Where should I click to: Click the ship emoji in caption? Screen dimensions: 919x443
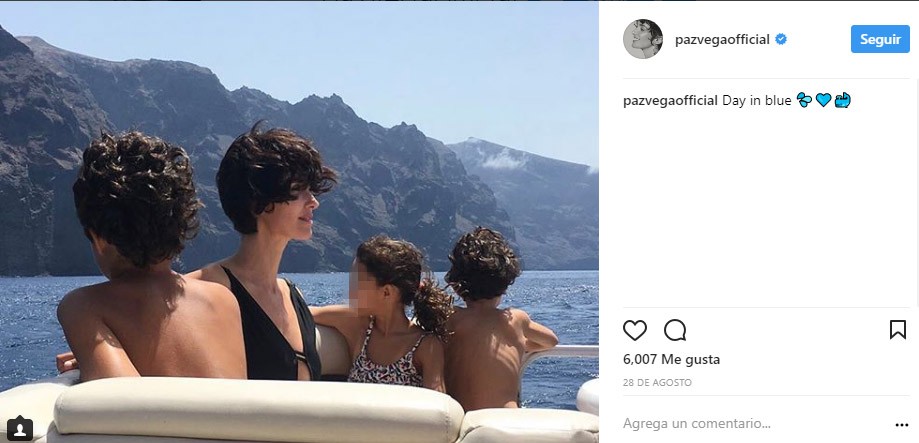click(x=842, y=100)
